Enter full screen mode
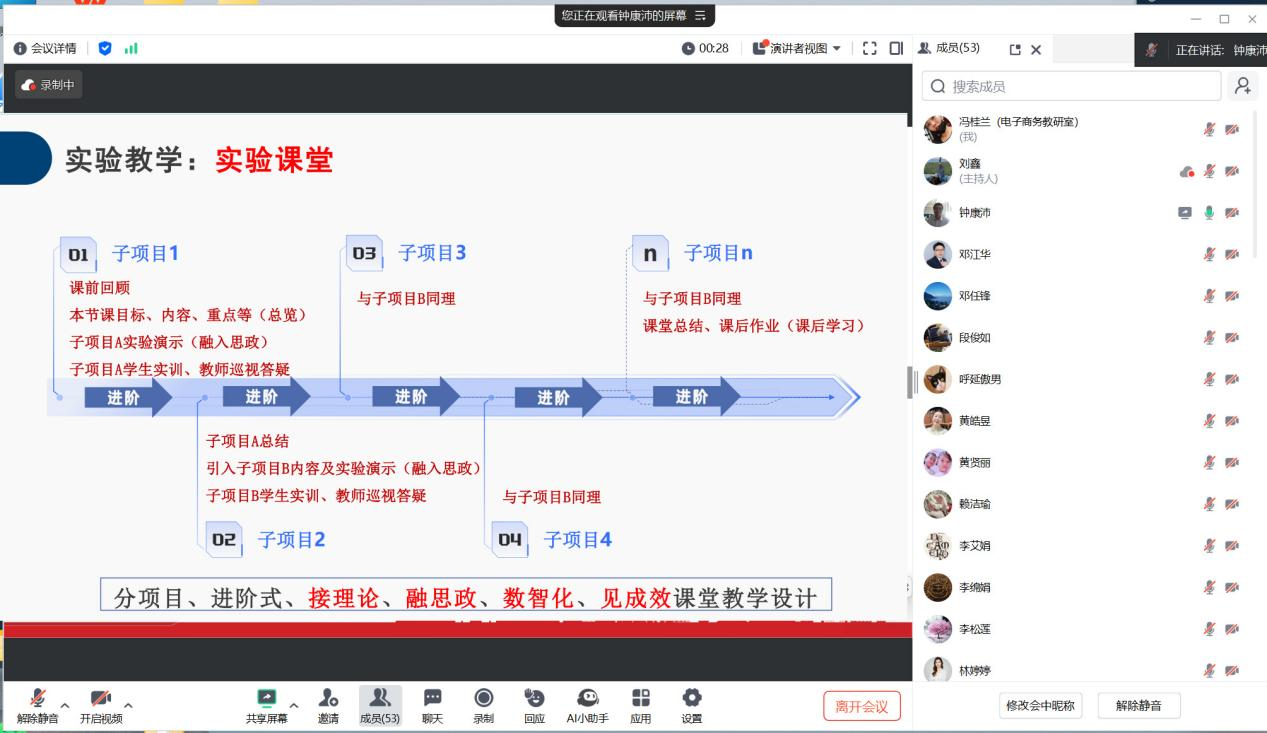1267x733 pixels. 869,48
